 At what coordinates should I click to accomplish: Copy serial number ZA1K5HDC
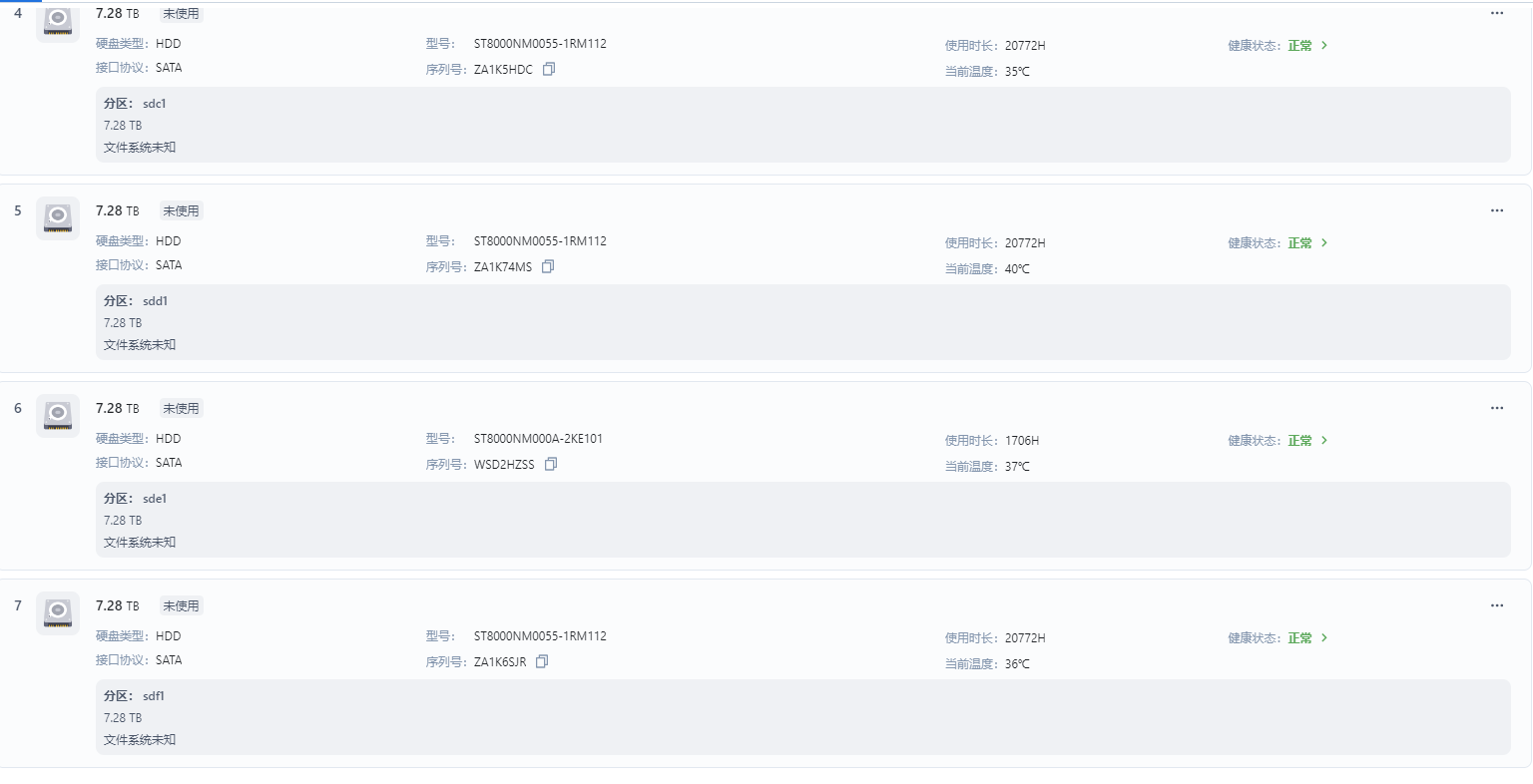click(549, 70)
